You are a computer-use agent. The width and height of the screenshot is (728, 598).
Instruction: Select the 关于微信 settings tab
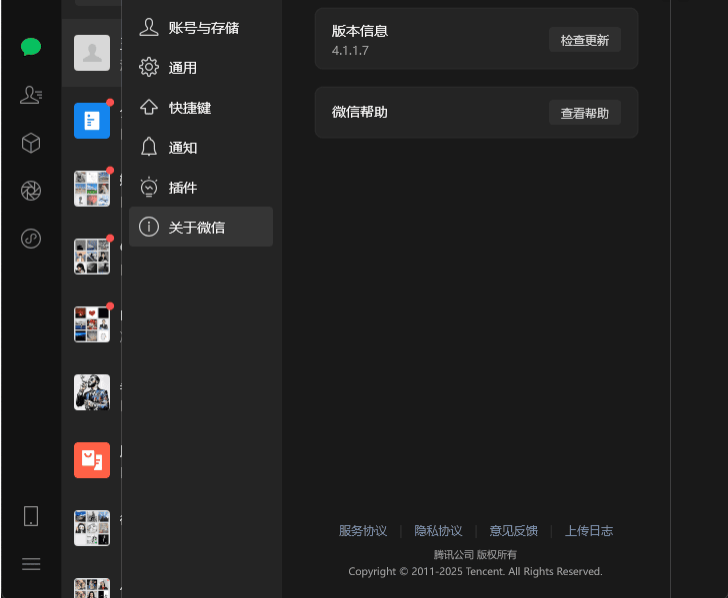[x=201, y=227]
